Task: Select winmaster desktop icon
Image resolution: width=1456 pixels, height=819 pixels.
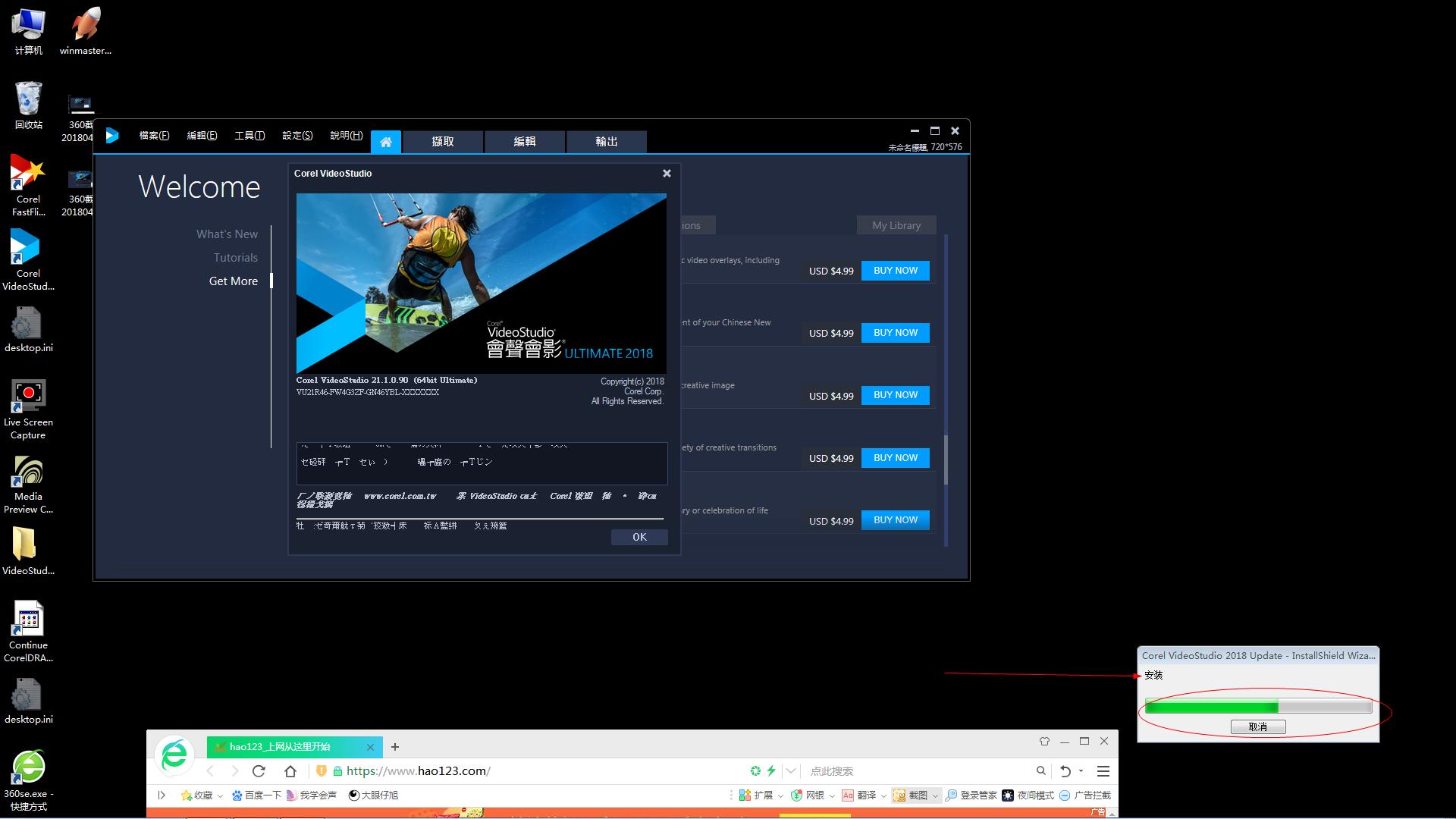Action: [86, 31]
